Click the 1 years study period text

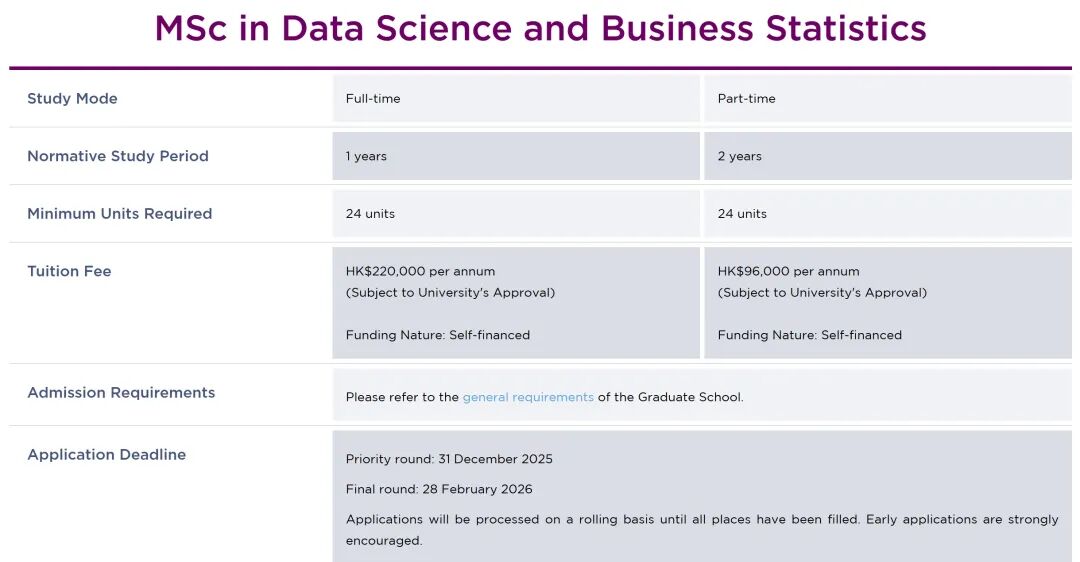click(x=367, y=156)
